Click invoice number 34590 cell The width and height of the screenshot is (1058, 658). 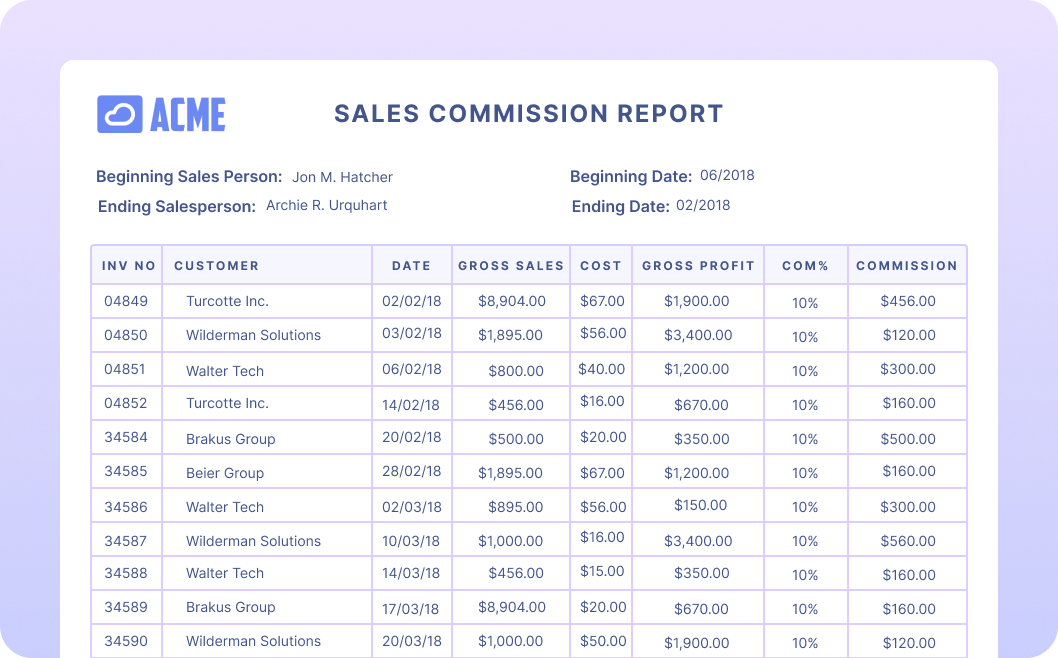126,641
